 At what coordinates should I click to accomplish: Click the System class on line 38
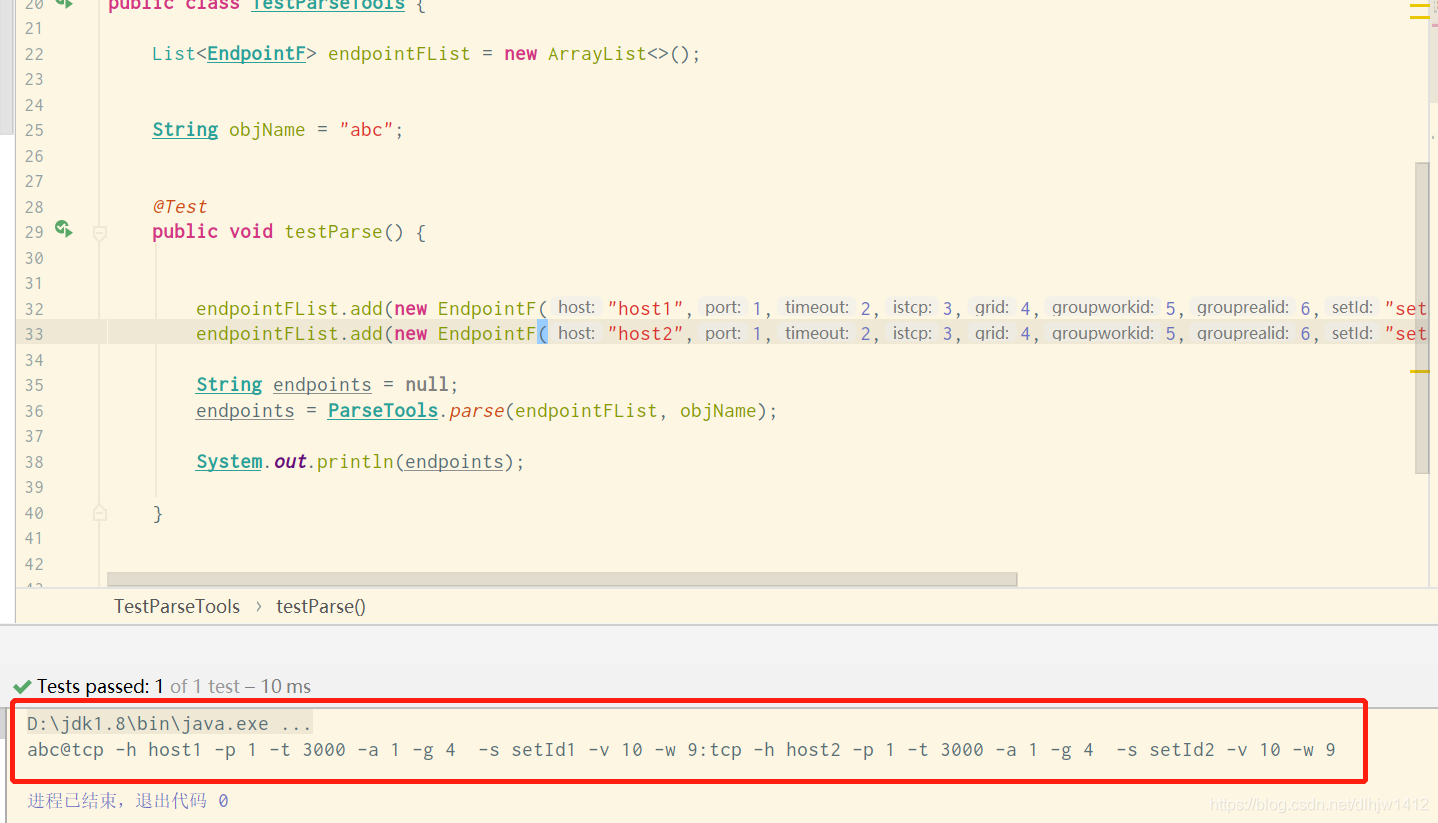tap(229, 462)
